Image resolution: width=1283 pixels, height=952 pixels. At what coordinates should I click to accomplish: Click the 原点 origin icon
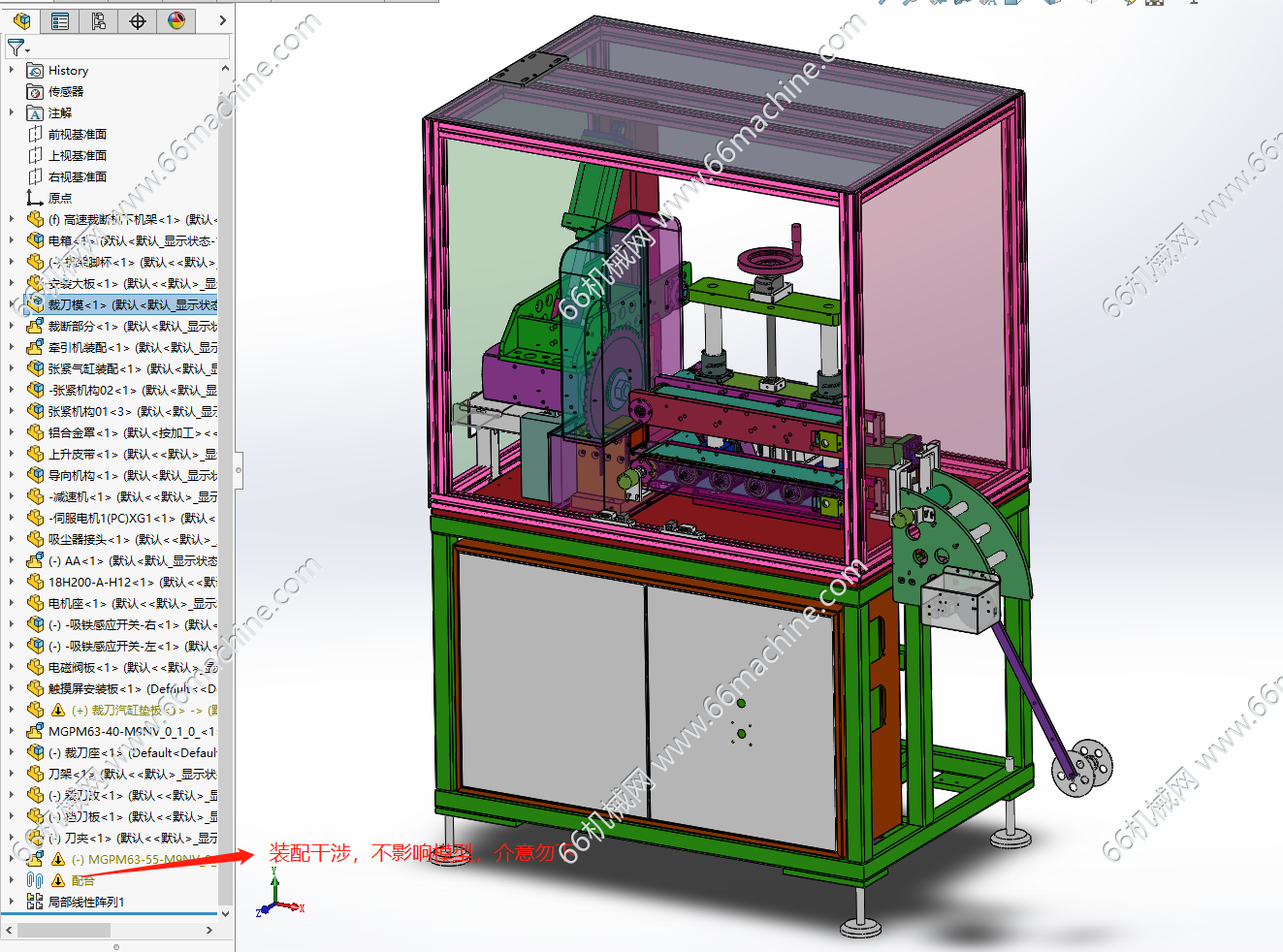pyautogui.click(x=35, y=199)
